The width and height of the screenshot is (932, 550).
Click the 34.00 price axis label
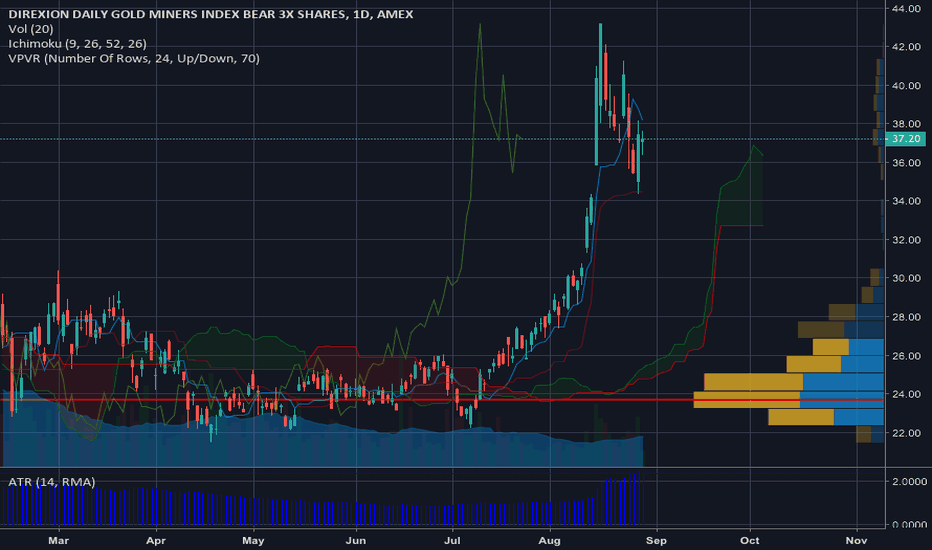[906, 201]
